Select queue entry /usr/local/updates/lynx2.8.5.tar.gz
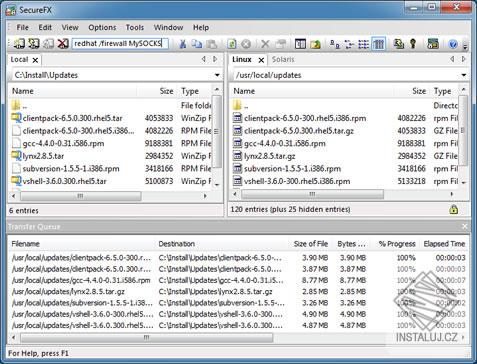This screenshot has width=477, height=364. pyautogui.click(x=68, y=291)
